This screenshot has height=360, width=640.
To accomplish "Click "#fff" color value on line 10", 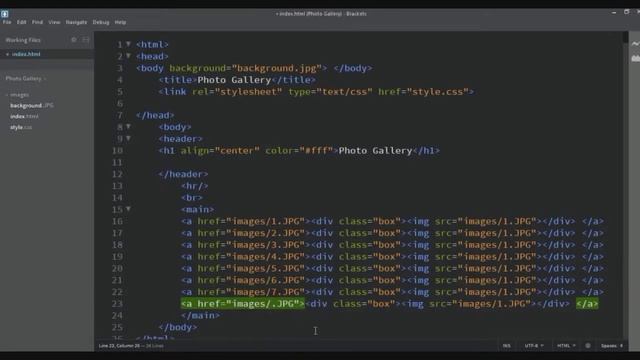I will pos(316,151).
